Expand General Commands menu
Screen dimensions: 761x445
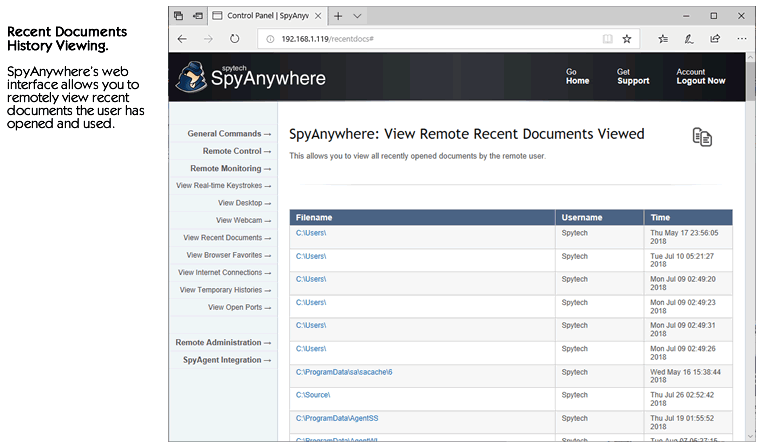click(x=229, y=133)
